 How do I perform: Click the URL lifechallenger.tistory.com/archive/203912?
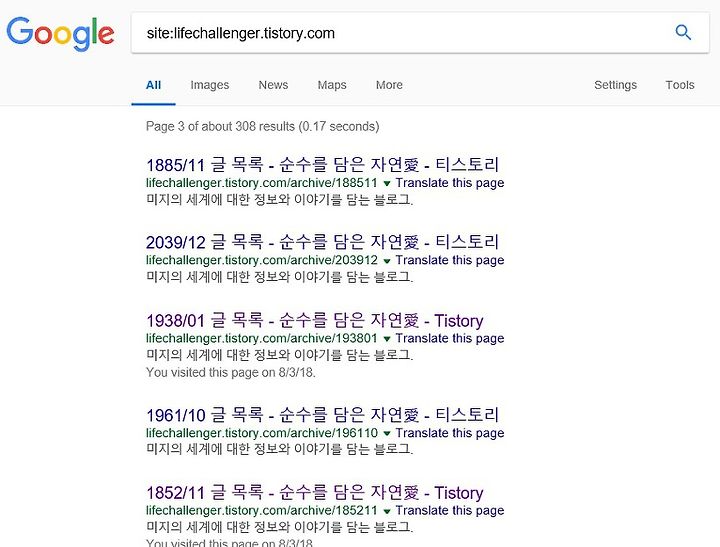262,260
